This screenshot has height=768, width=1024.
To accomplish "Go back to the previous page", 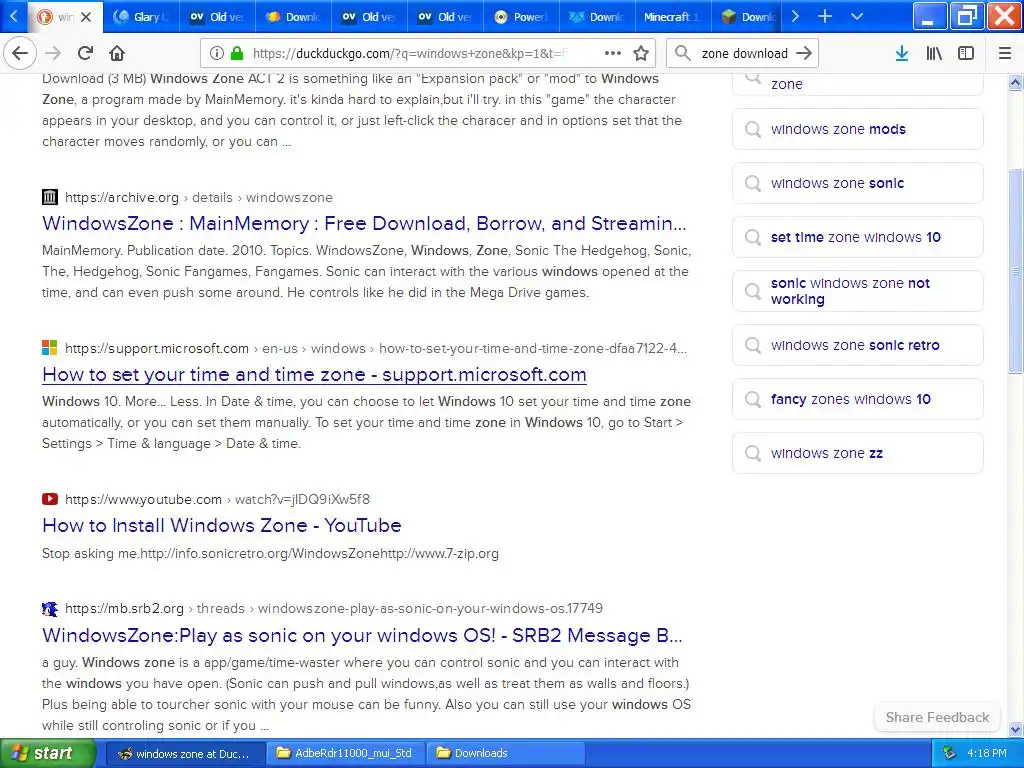I will pyautogui.click(x=20, y=53).
